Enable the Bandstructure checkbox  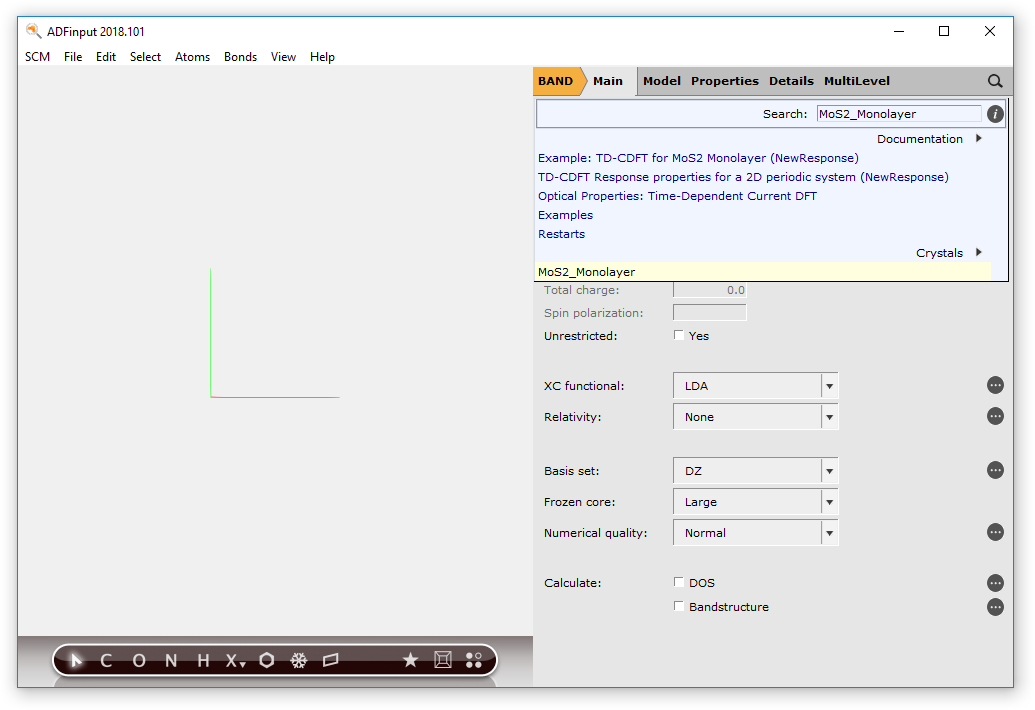click(x=679, y=606)
